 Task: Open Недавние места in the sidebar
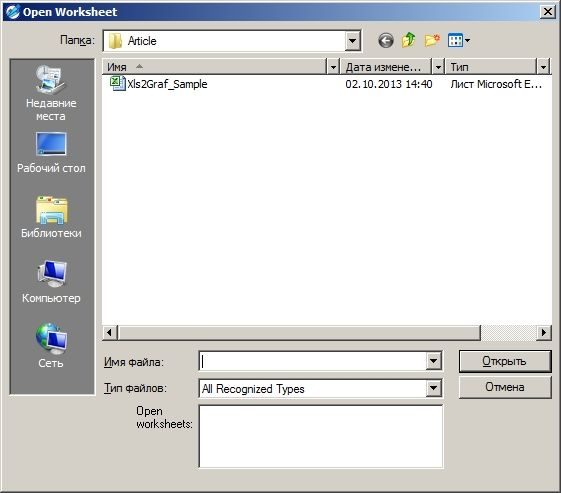tap(51, 93)
